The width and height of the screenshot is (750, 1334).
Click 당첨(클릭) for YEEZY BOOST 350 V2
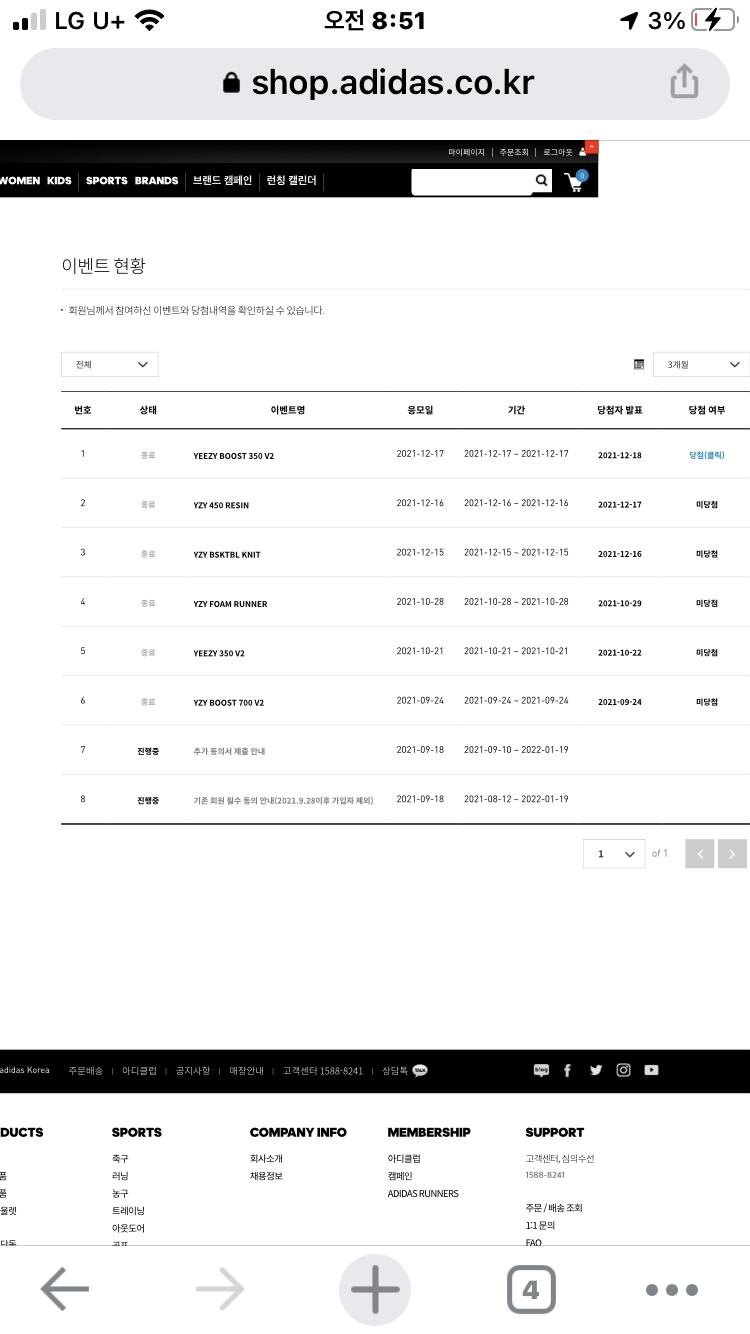tap(706, 455)
